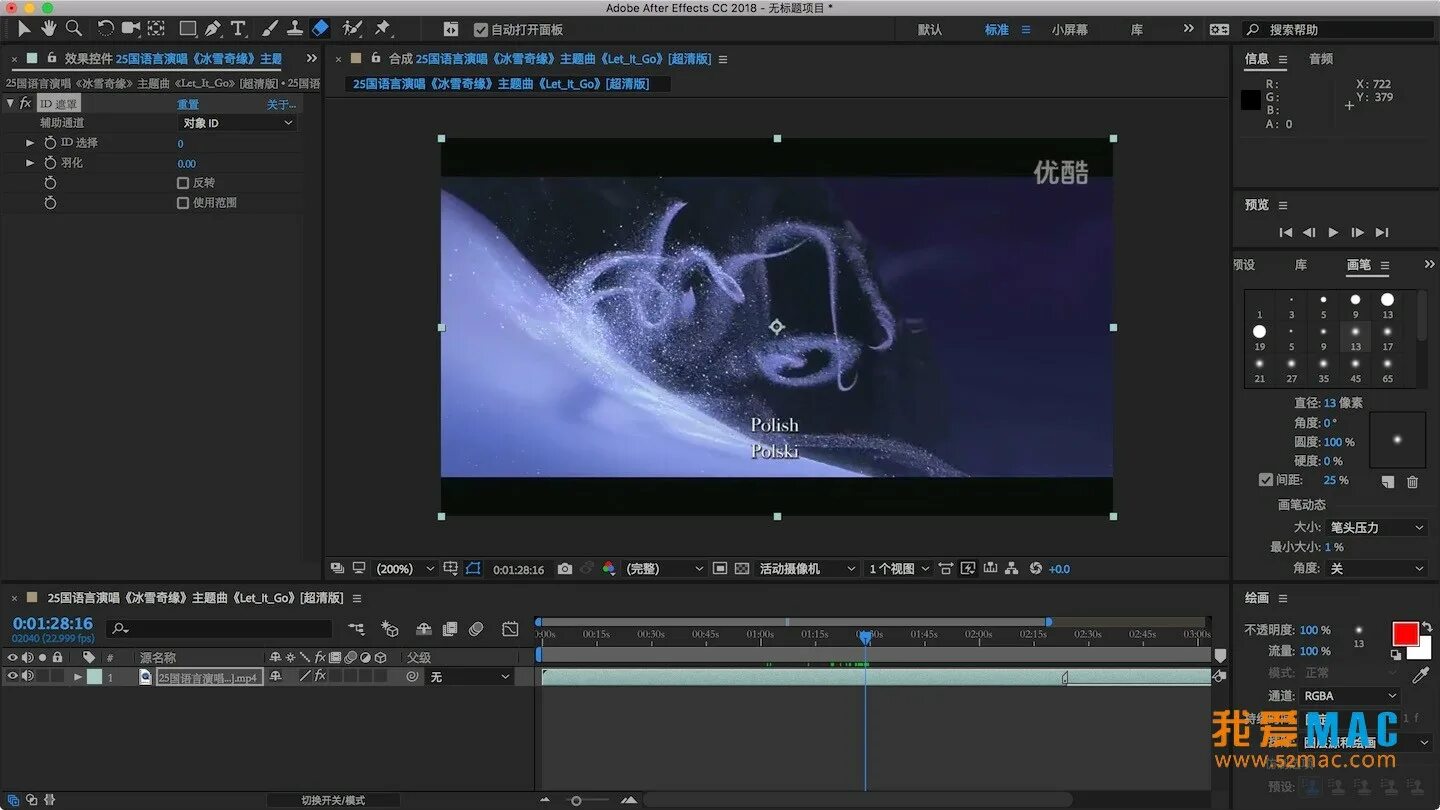The height and width of the screenshot is (810, 1440).
Task: Take a snapshot with the camera icon
Action: point(565,568)
